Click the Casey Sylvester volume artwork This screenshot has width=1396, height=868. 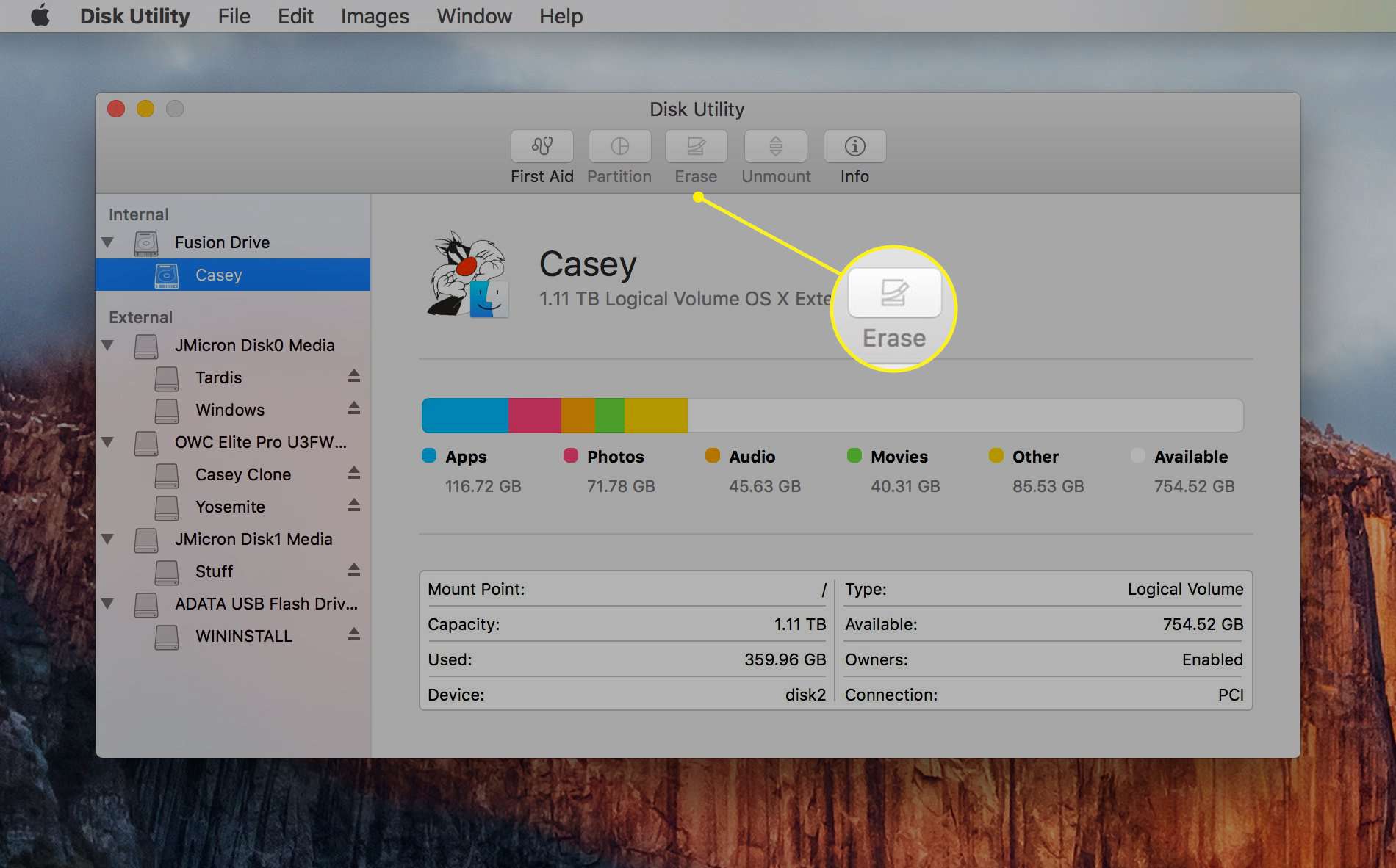coord(468,275)
